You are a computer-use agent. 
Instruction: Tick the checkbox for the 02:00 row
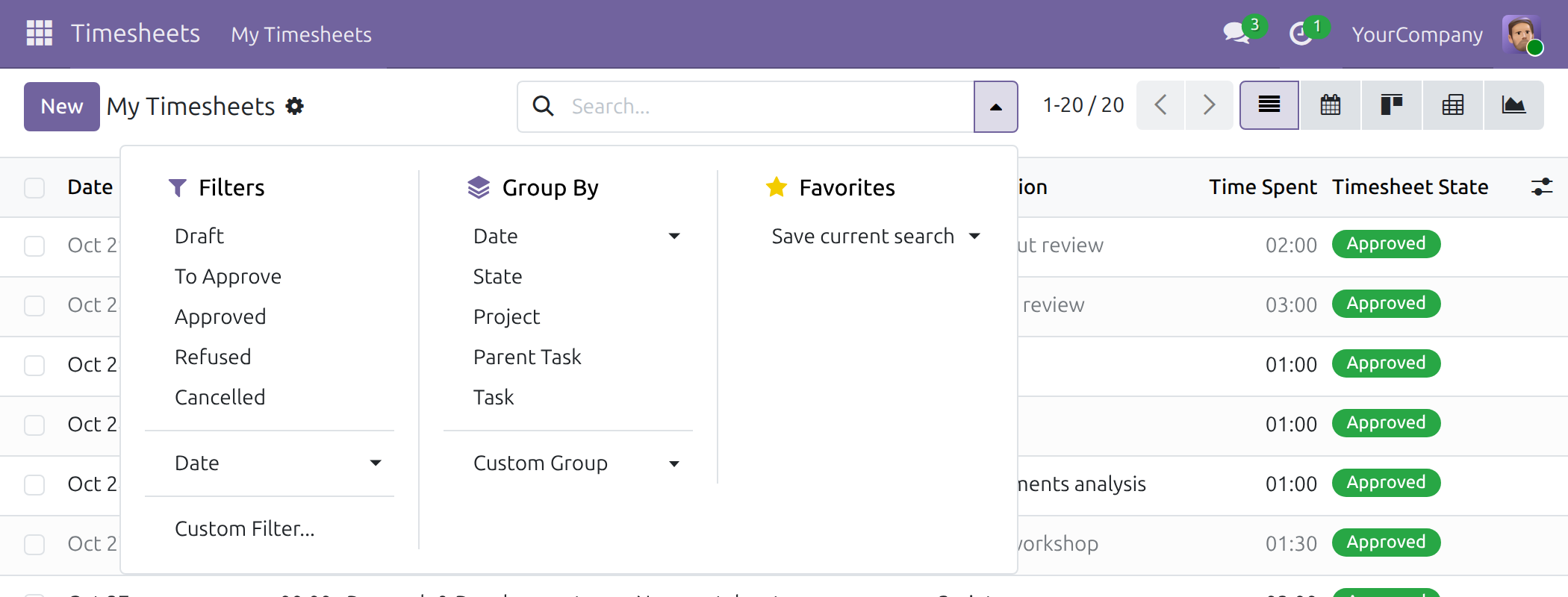(x=34, y=246)
